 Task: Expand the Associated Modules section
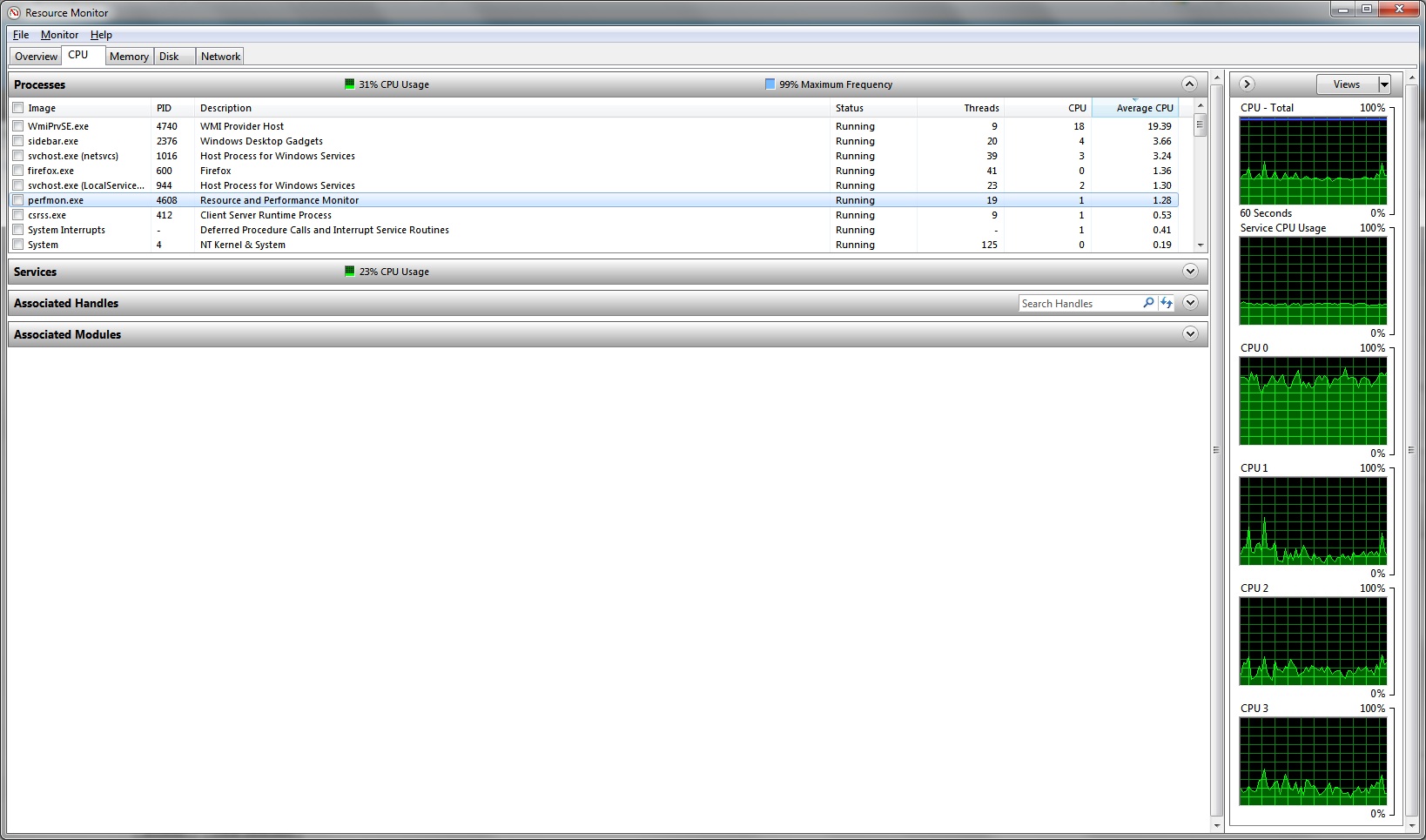tap(1190, 334)
